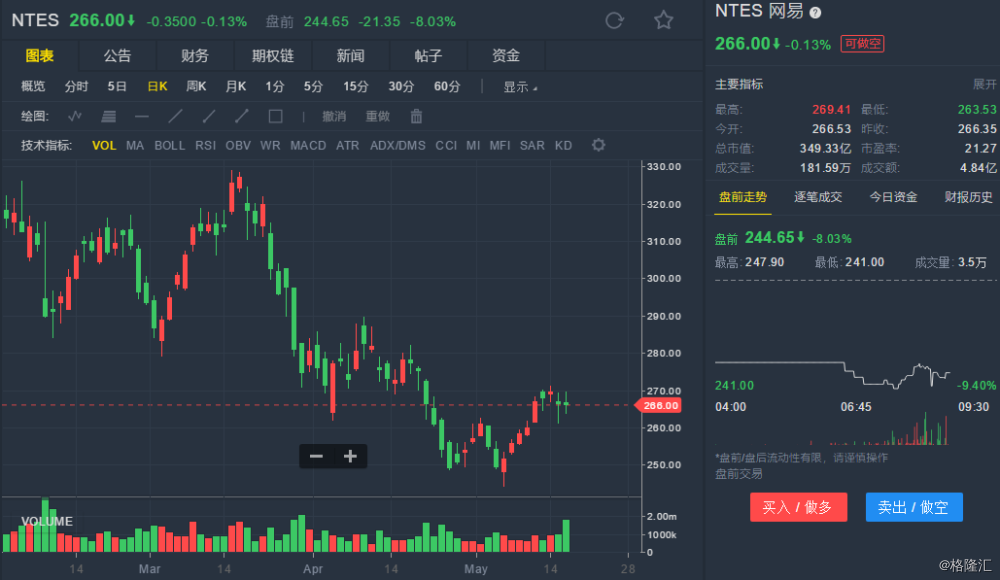The image size is (1000, 580).
Task: Toggle the MFI indicator
Action: (x=500, y=145)
